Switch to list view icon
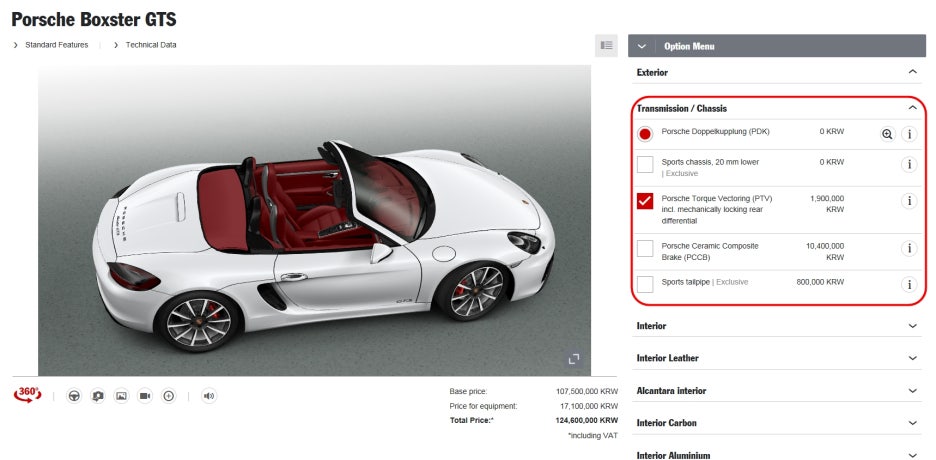936x460 pixels. pyautogui.click(x=606, y=45)
